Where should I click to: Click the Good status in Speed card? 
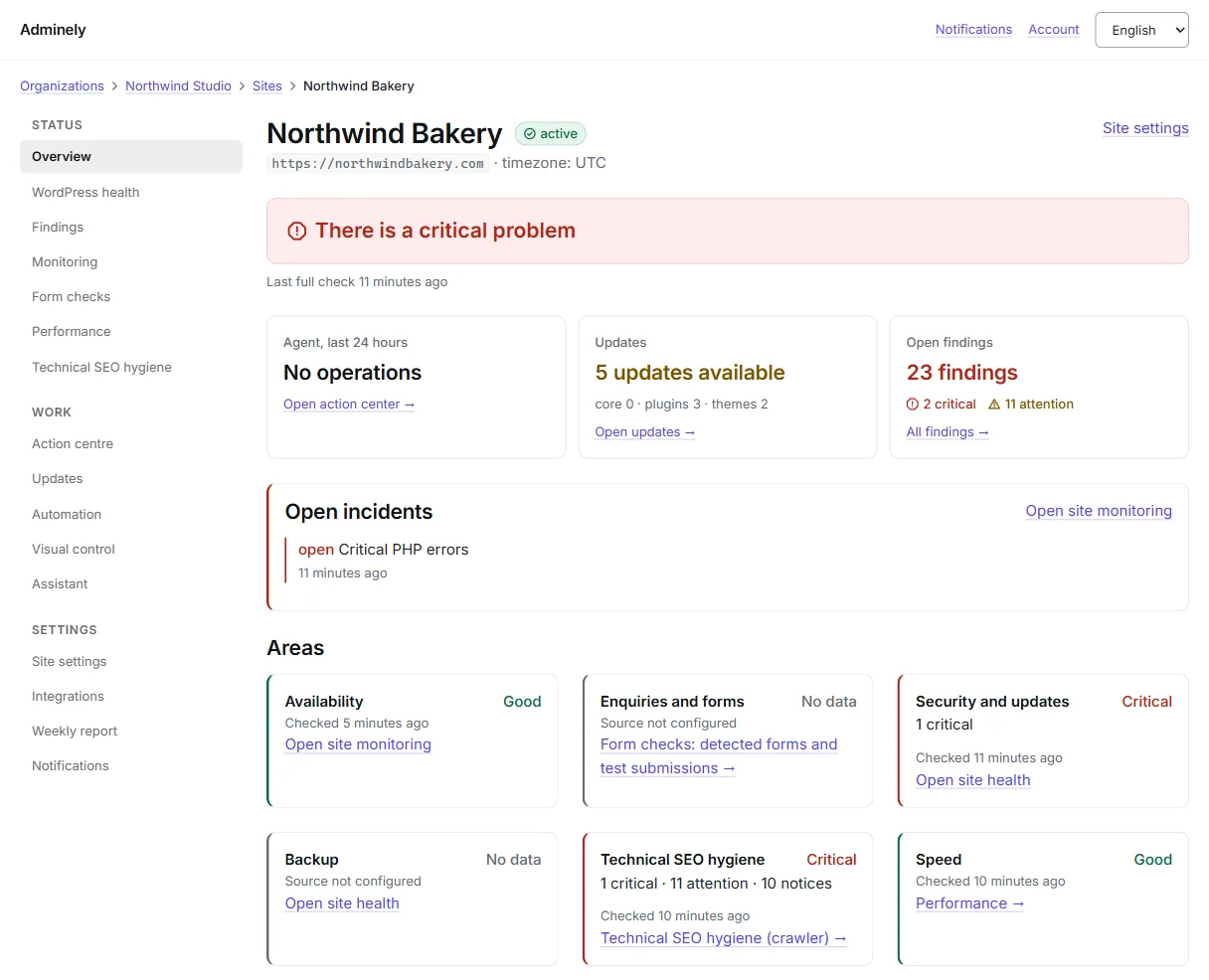coord(1153,860)
